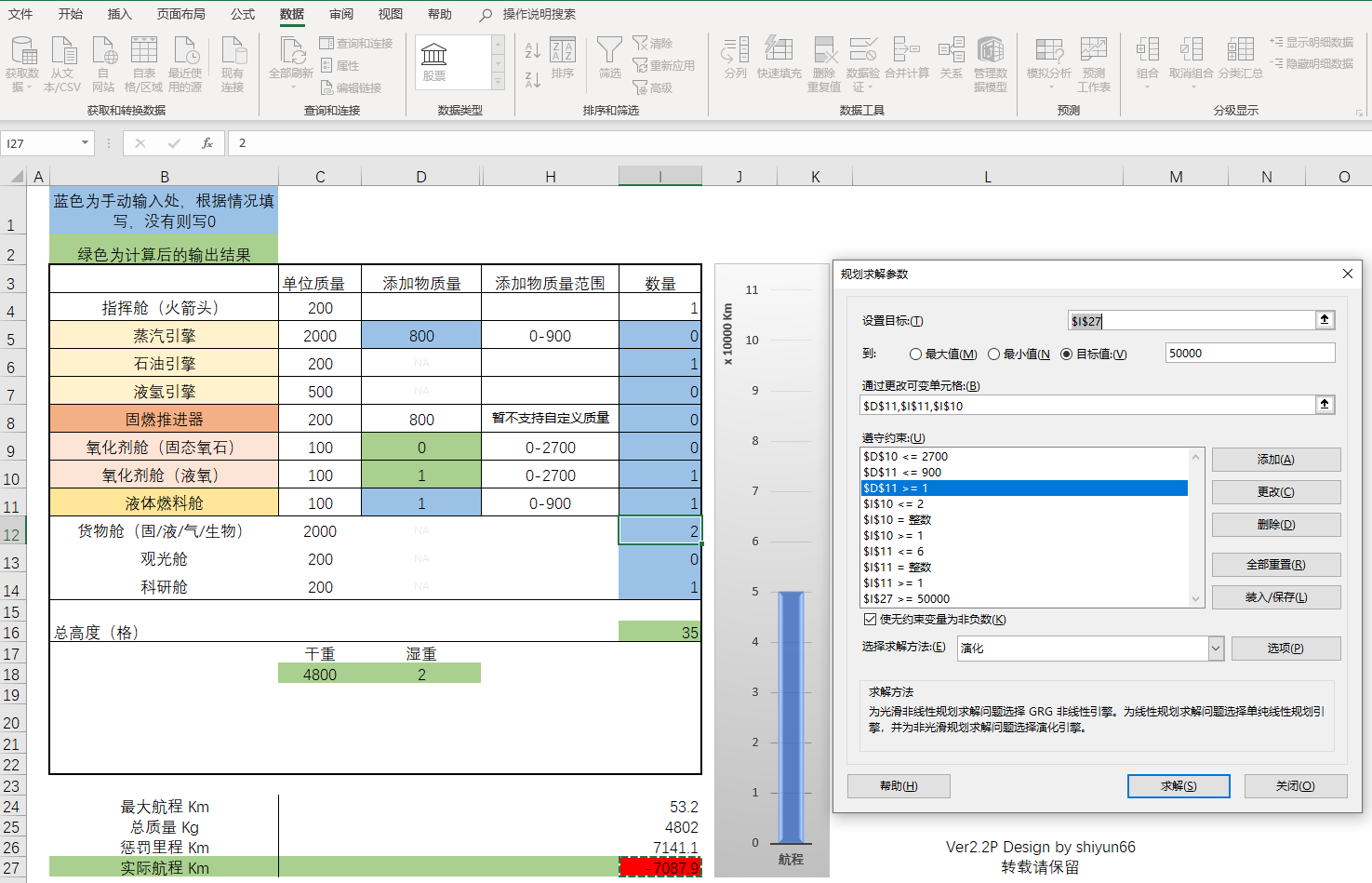Image resolution: width=1372 pixels, height=883 pixels.
Task: Open the Name Box dropdown arrow
Action: (x=86, y=143)
